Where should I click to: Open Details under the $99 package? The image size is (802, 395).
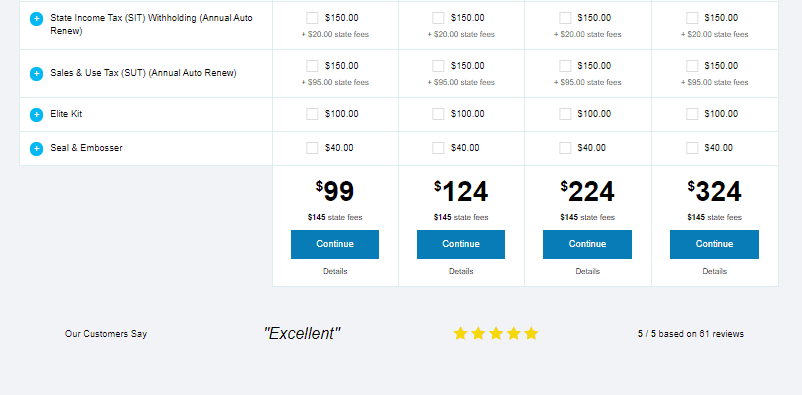click(x=335, y=271)
